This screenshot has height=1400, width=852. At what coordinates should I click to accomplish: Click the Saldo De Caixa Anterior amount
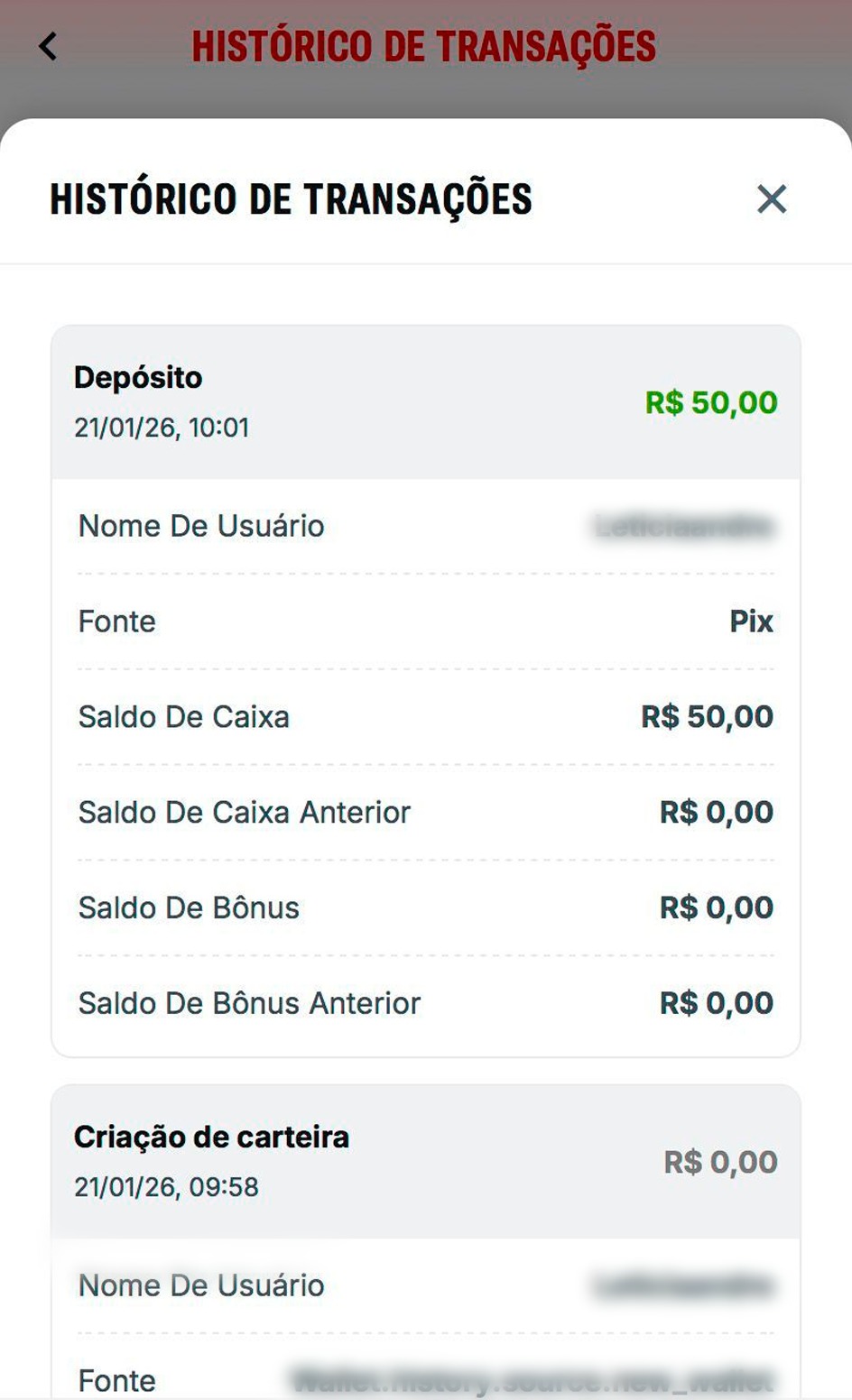717,813
